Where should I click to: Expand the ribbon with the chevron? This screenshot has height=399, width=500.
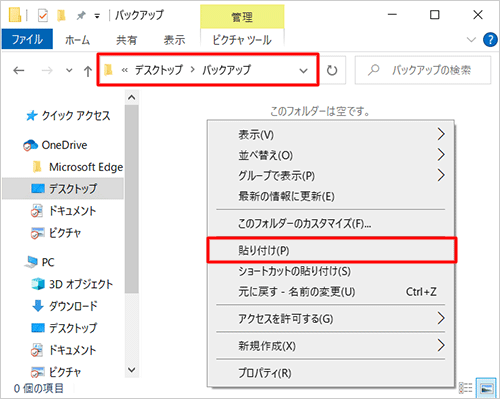pos(471,40)
